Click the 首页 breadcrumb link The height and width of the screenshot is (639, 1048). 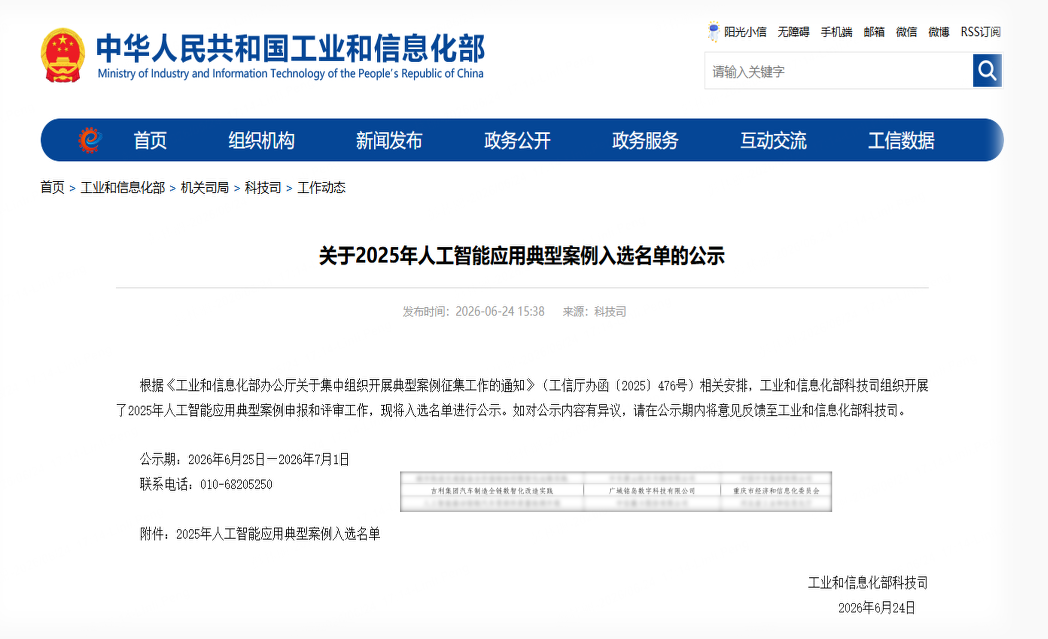pos(52,188)
